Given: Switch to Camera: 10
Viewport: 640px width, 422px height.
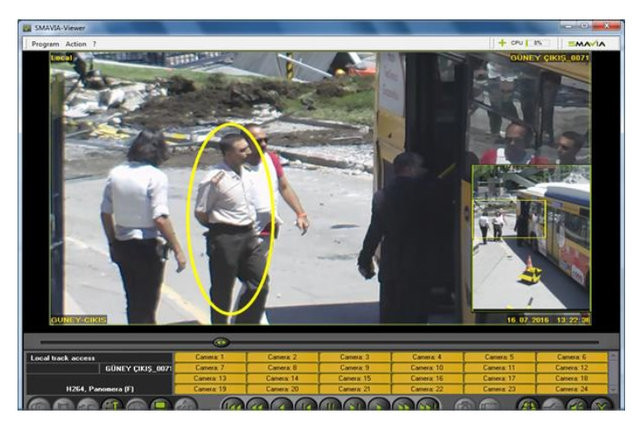Looking at the screenshot, I should tap(427, 368).
